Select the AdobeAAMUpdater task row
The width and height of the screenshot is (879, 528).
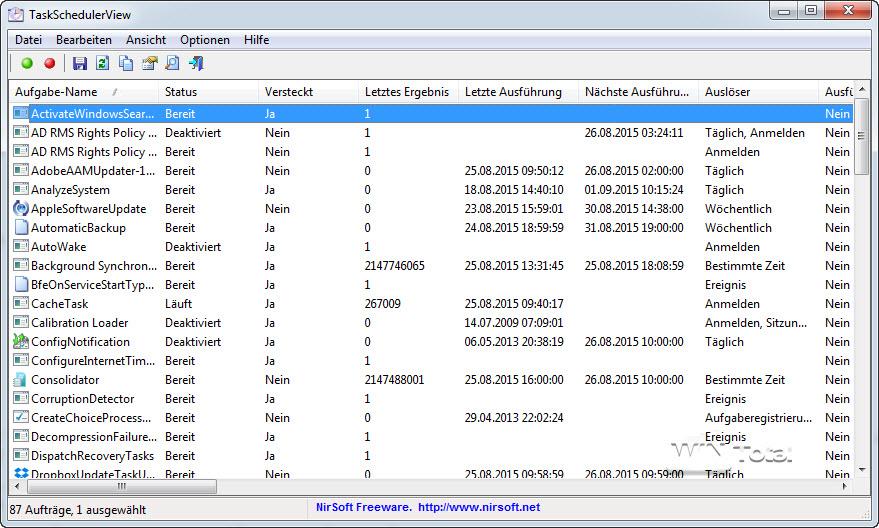click(432, 170)
